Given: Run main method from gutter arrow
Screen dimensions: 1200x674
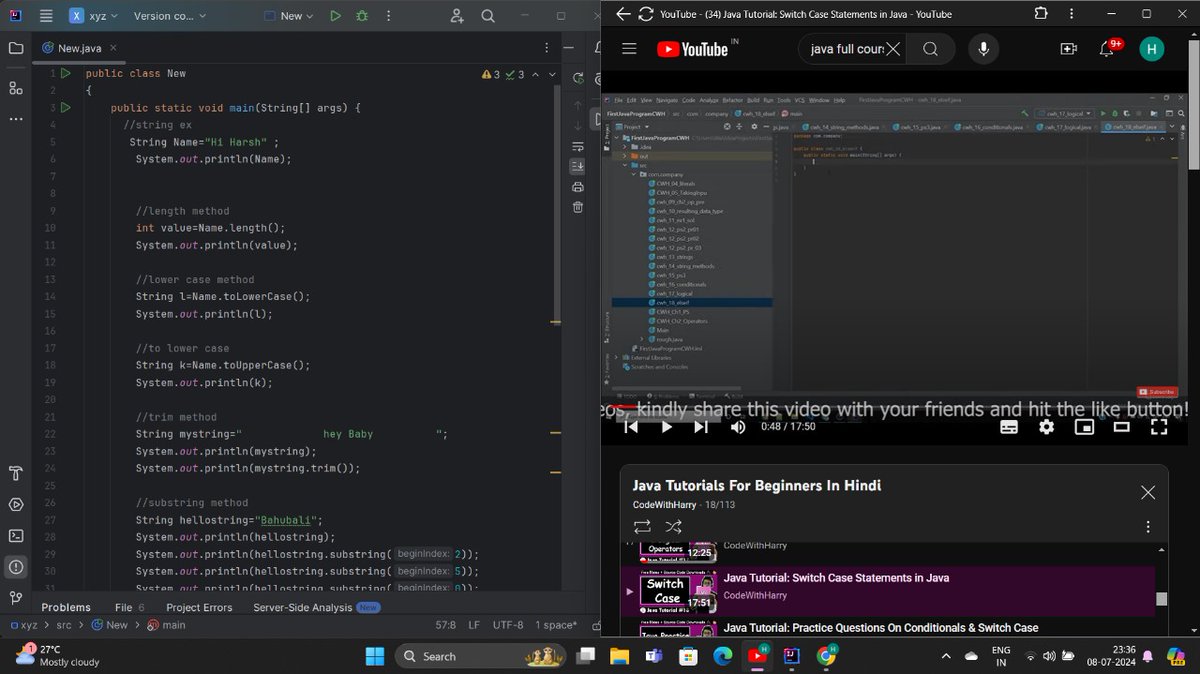Looking at the screenshot, I should [x=65, y=107].
